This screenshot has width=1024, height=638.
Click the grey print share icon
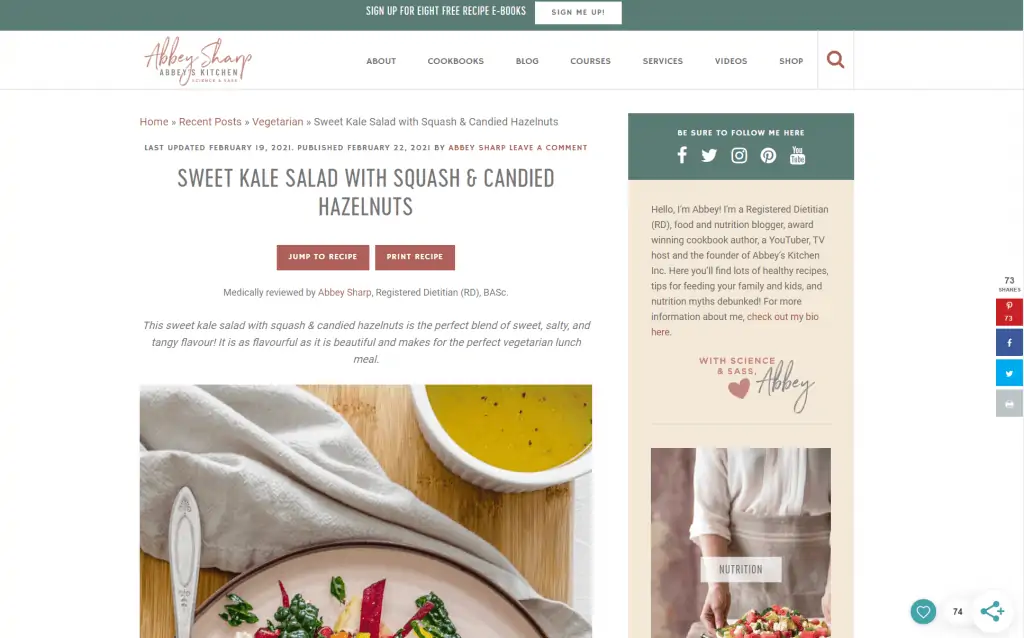[x=1009, y=404]
